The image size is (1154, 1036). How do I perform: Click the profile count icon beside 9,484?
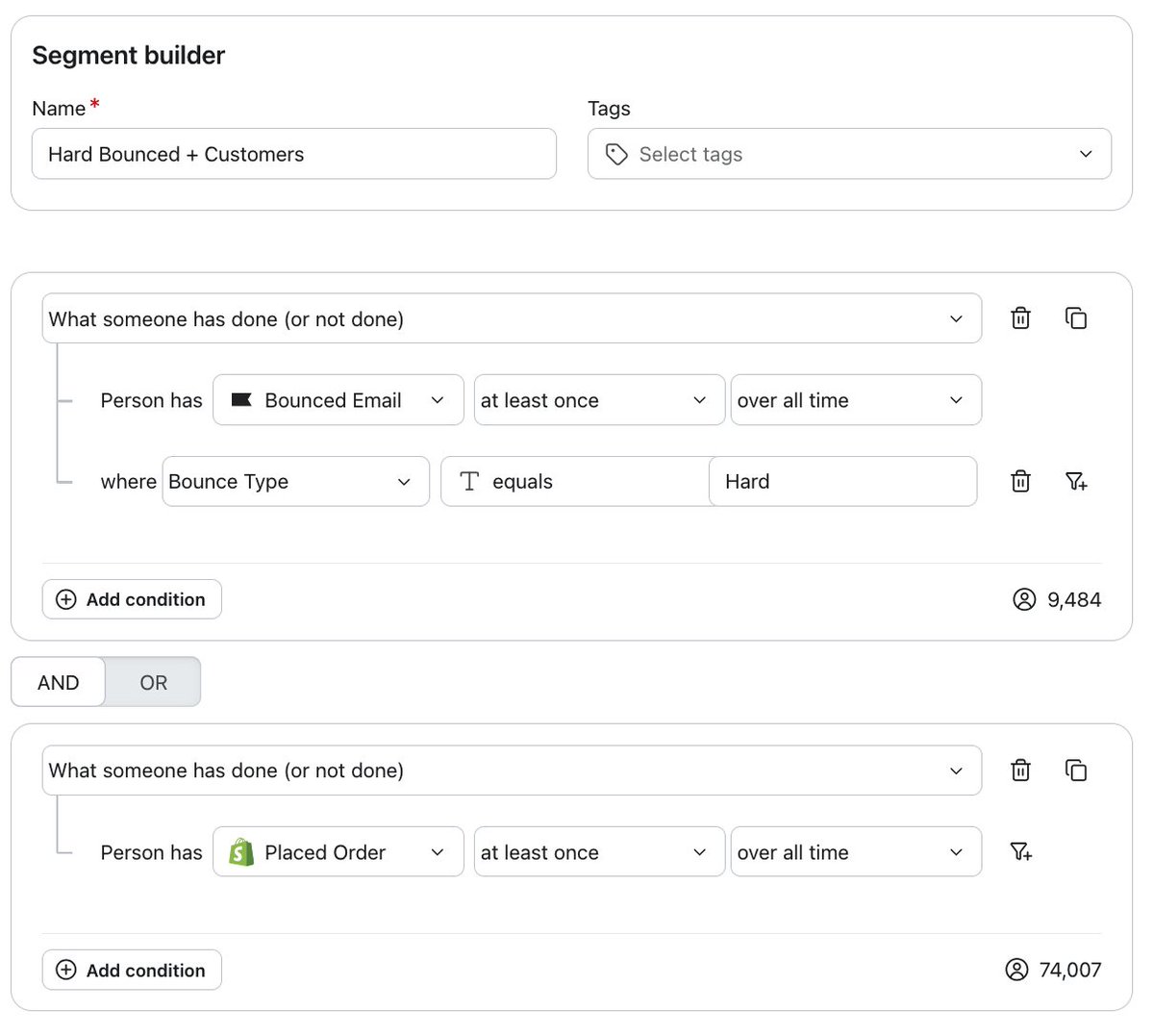(1024, 599)
